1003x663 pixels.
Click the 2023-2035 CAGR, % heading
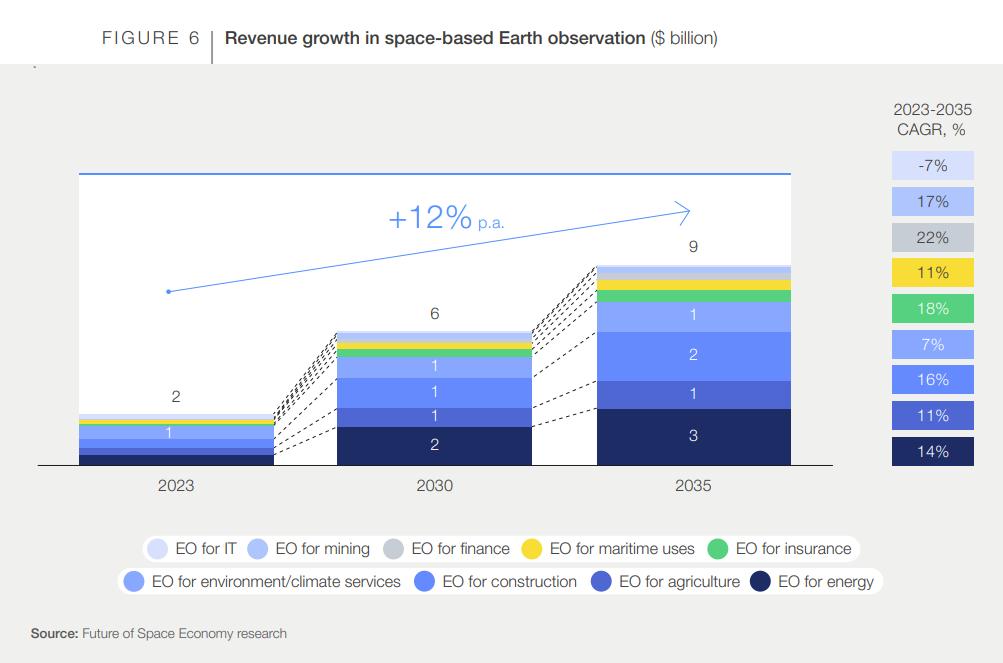click(933, 120)
